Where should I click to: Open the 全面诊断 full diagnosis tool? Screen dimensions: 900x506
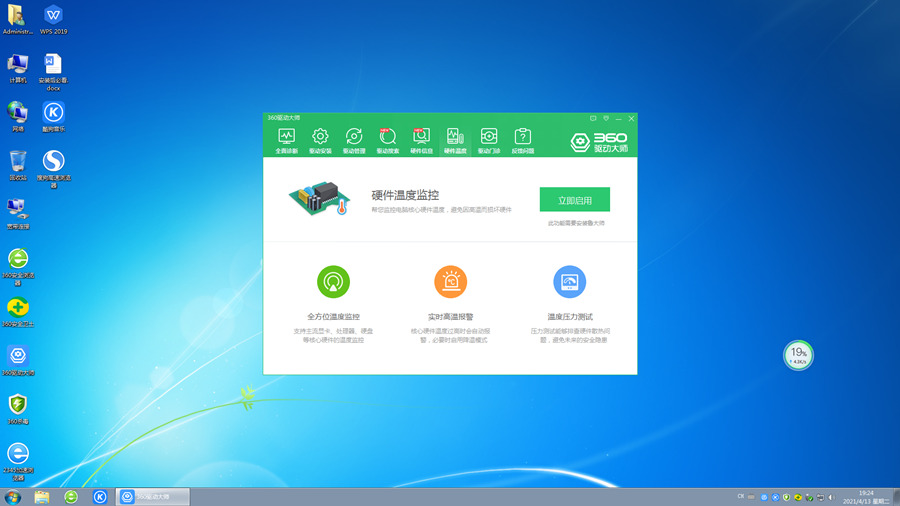click(286, 140)
